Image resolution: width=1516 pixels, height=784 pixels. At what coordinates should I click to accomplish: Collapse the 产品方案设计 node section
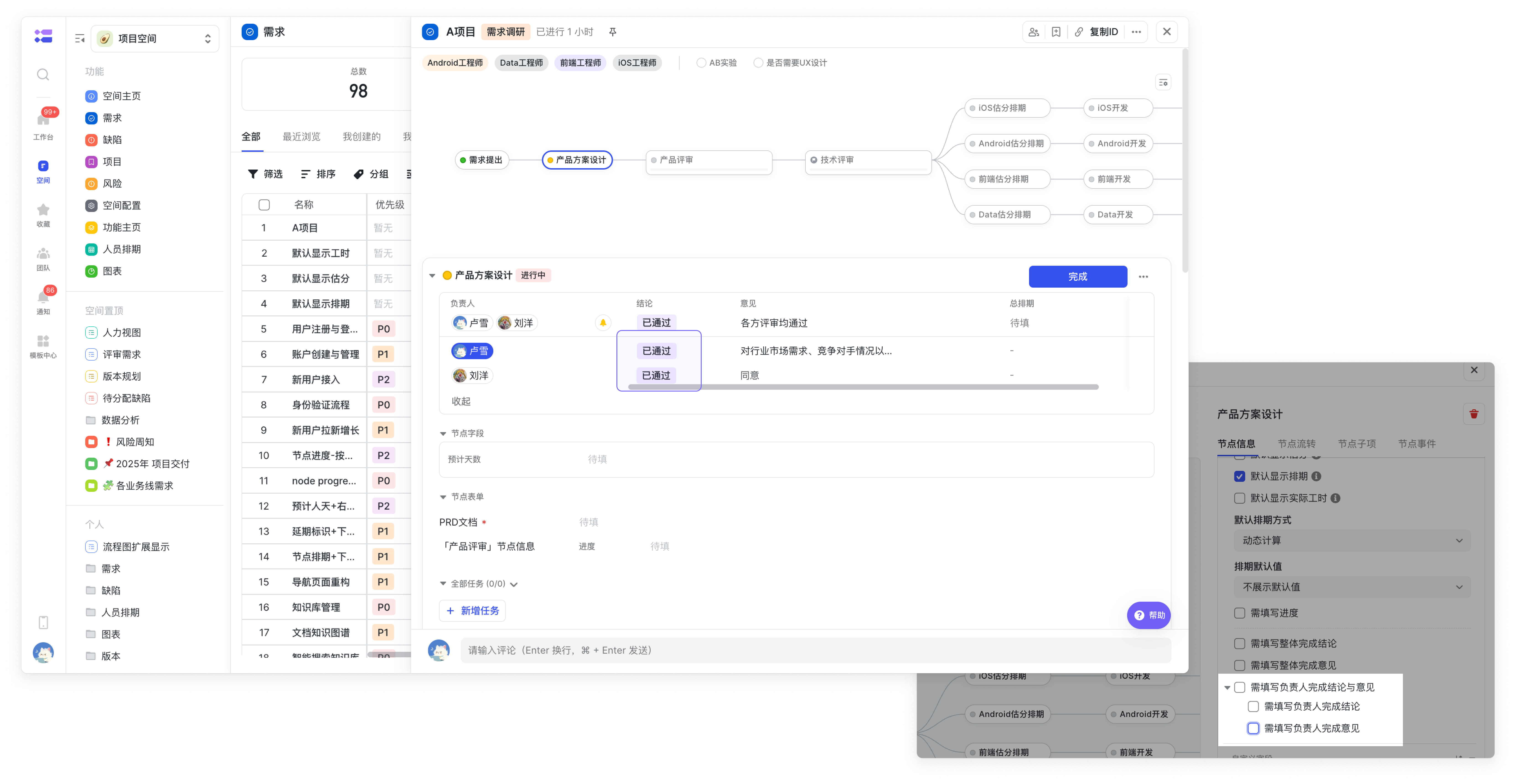pos(432,275)
